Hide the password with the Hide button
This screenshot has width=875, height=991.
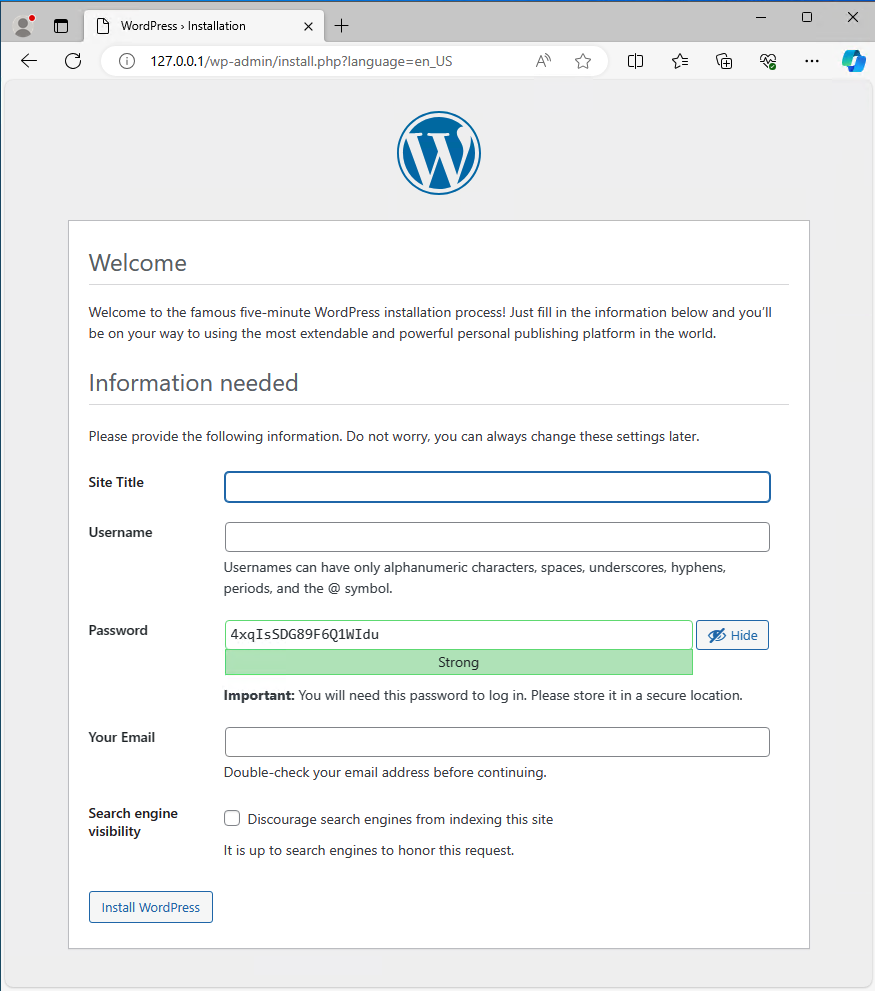(732, 635)
